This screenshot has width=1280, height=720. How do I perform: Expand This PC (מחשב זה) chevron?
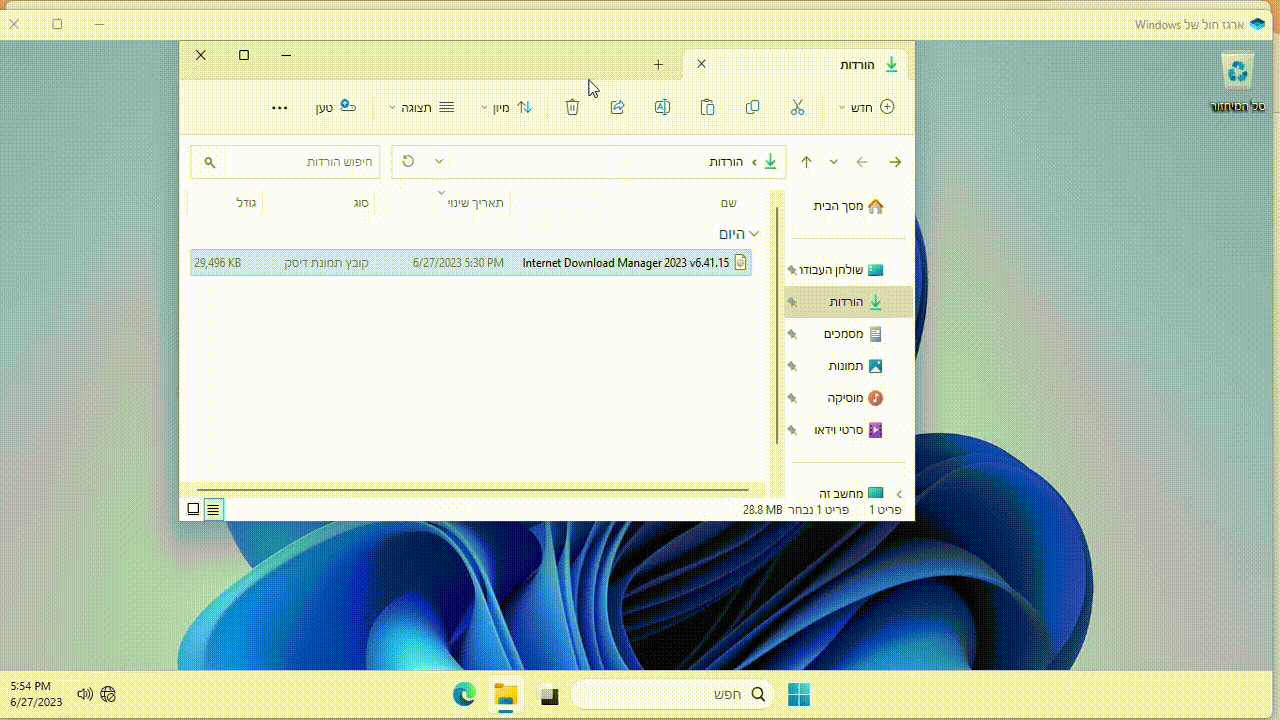[899, 493]
